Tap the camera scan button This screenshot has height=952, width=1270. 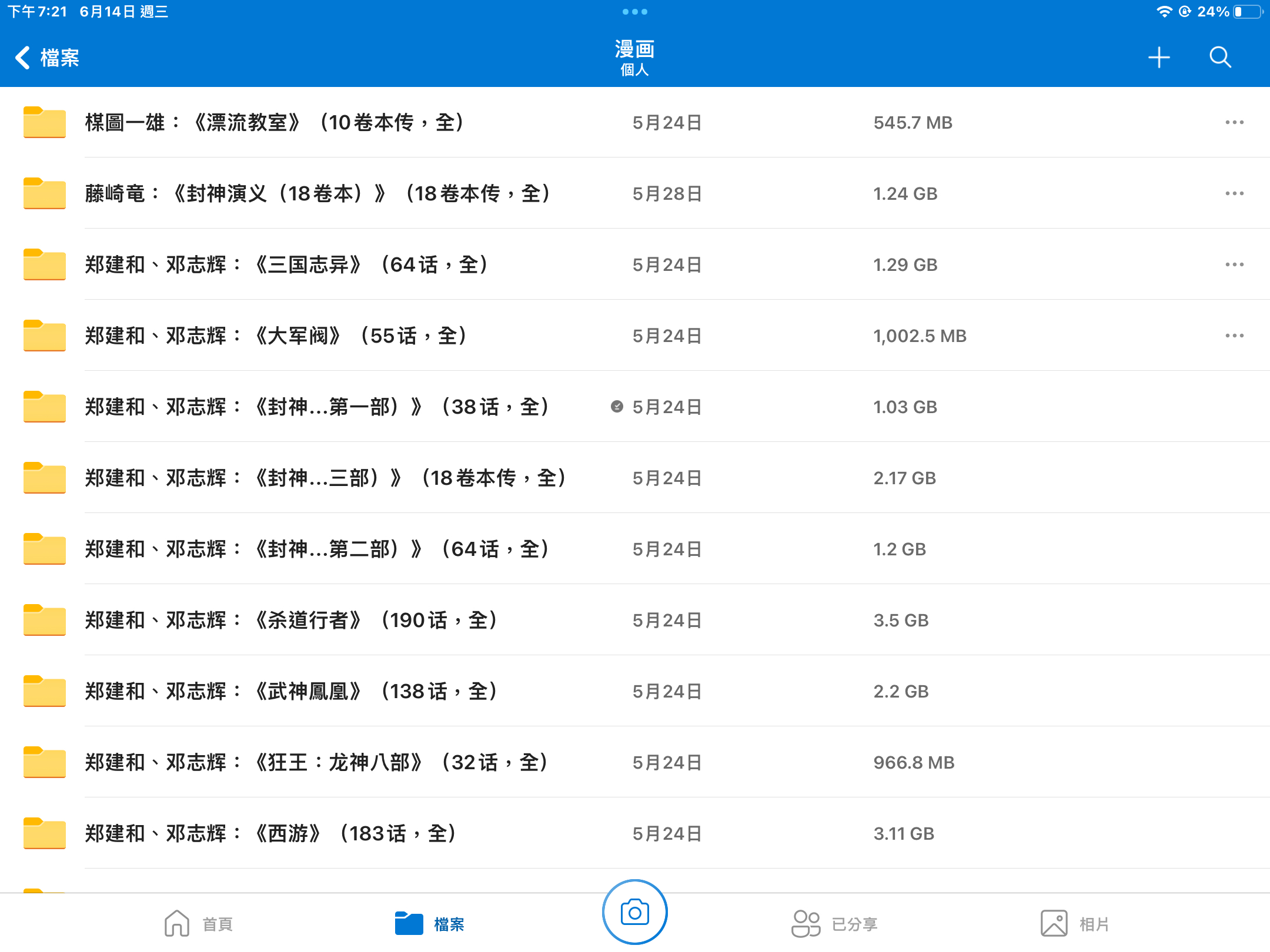[634, 913]
